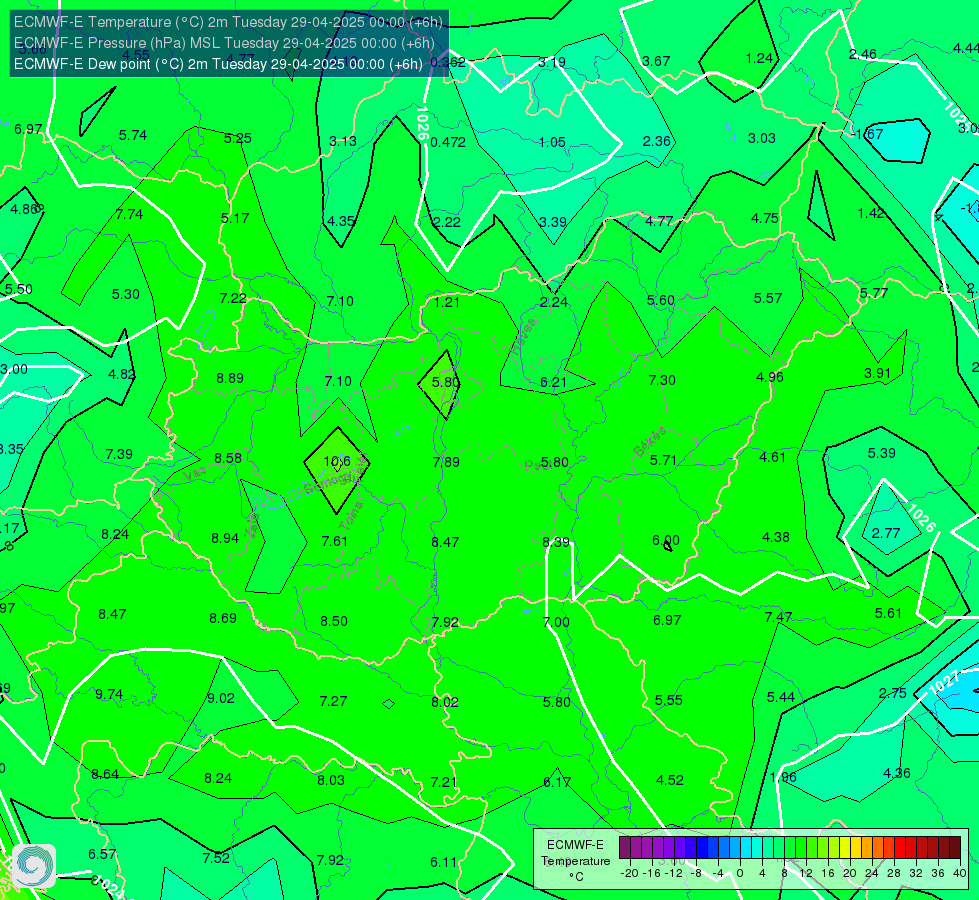The height and width of the screenshot is (900, 979).
Task: Click the 7.00 map value
Action: (x=556, y=622)
